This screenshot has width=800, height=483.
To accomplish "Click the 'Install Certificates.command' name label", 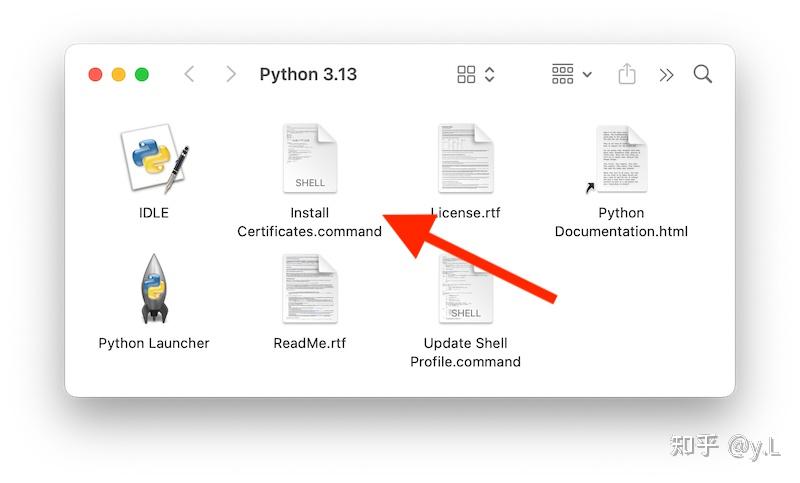I will pyautogui.click(x=309, y=222).
